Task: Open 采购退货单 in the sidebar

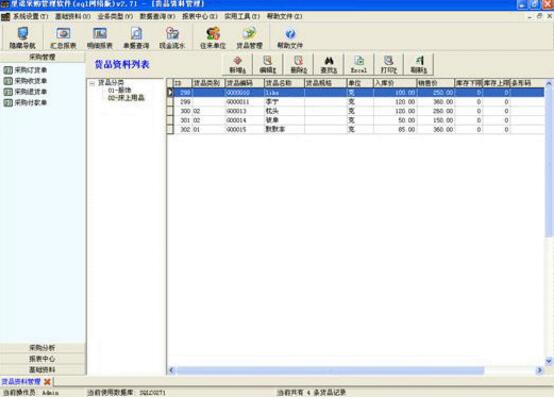Action: click(x=25, y=92)
